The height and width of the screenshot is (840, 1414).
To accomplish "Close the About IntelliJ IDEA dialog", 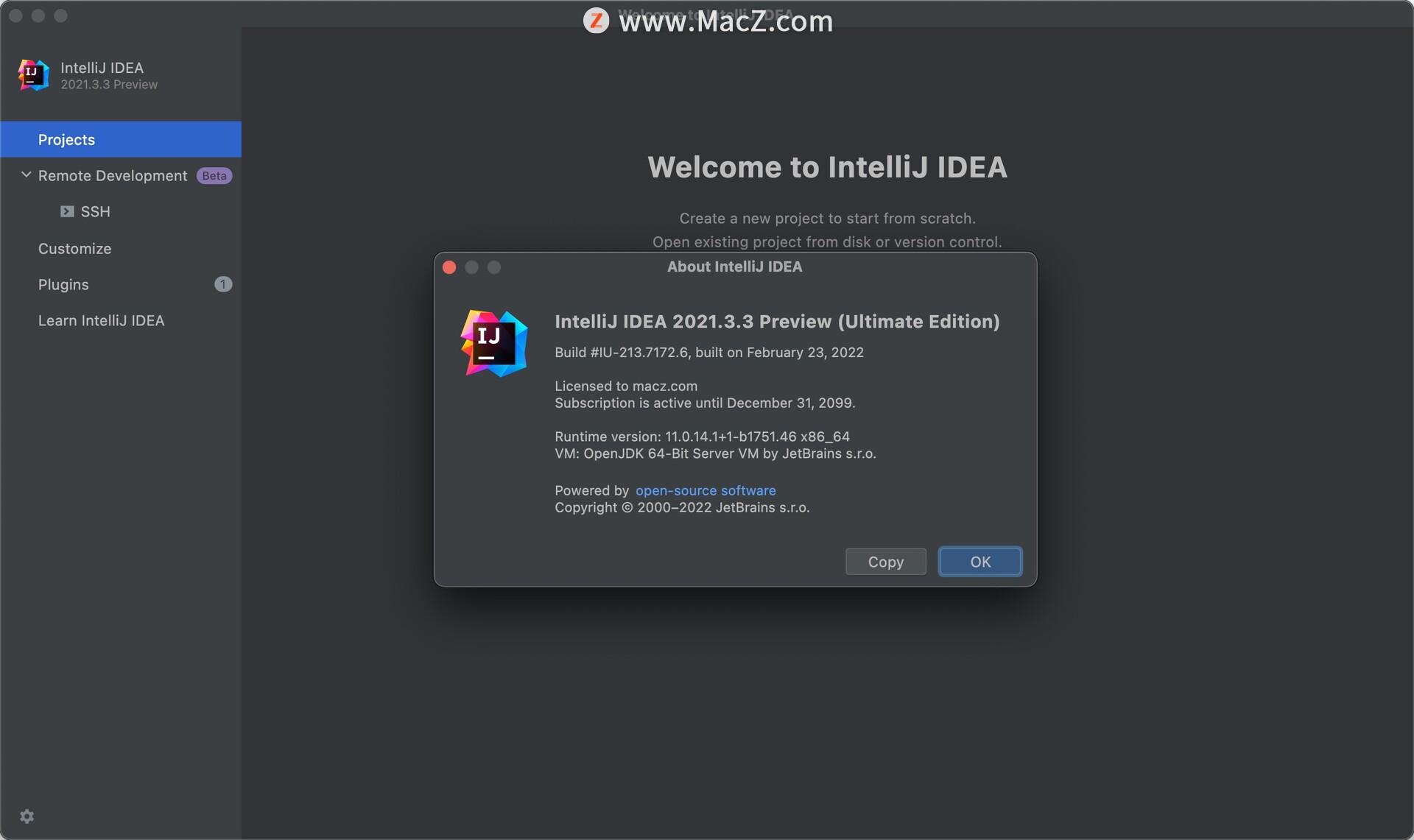I will coord(449,267).
